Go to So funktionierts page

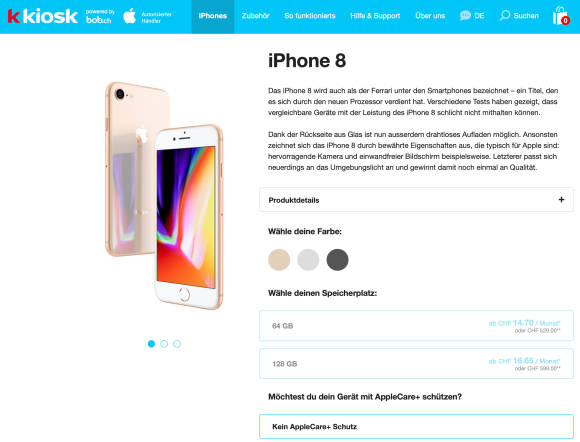pyautogui.click(x=310, y=16)
